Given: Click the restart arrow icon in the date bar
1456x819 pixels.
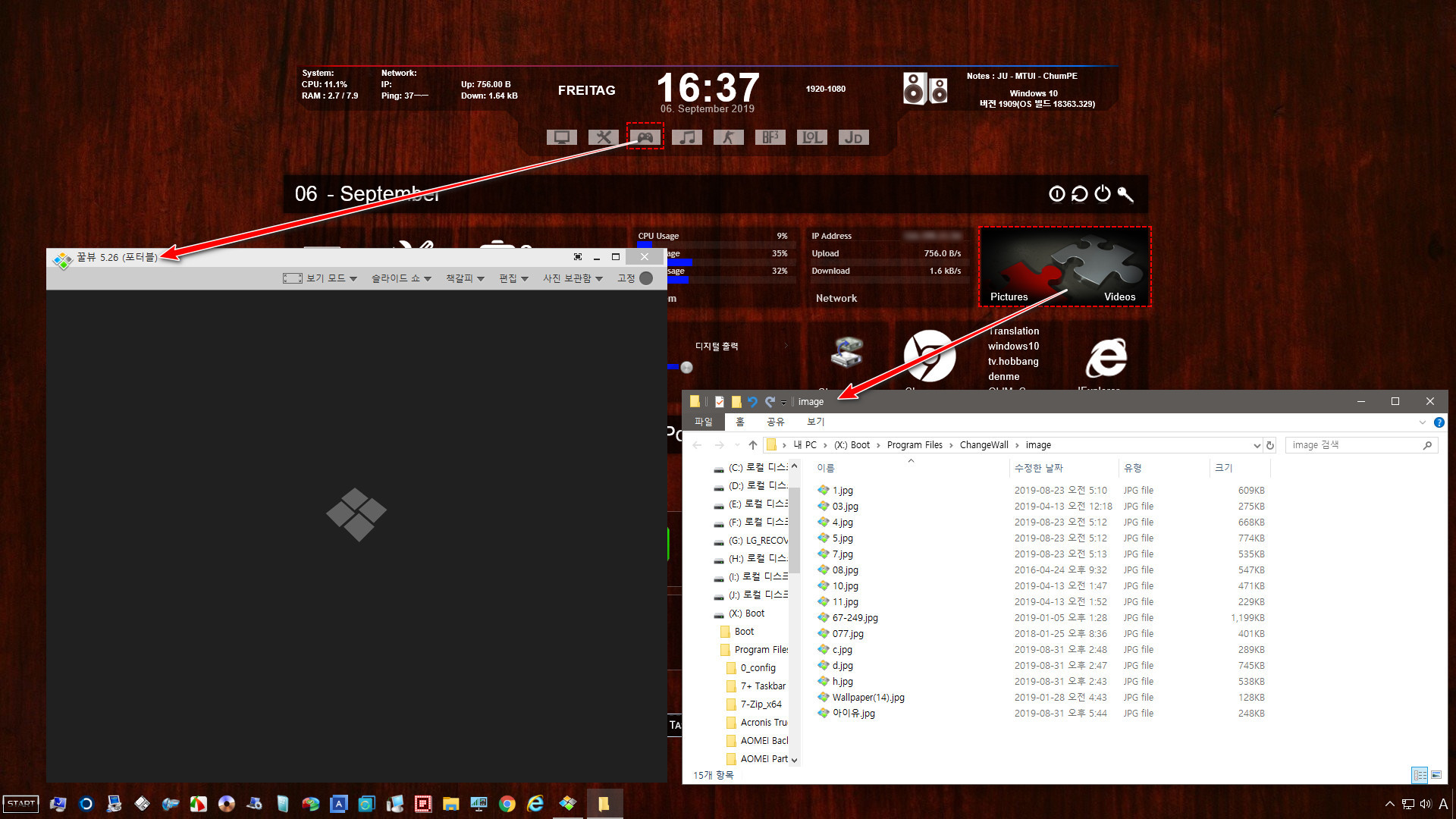Looking at the screenshot, I should [x=1079, y=194].
